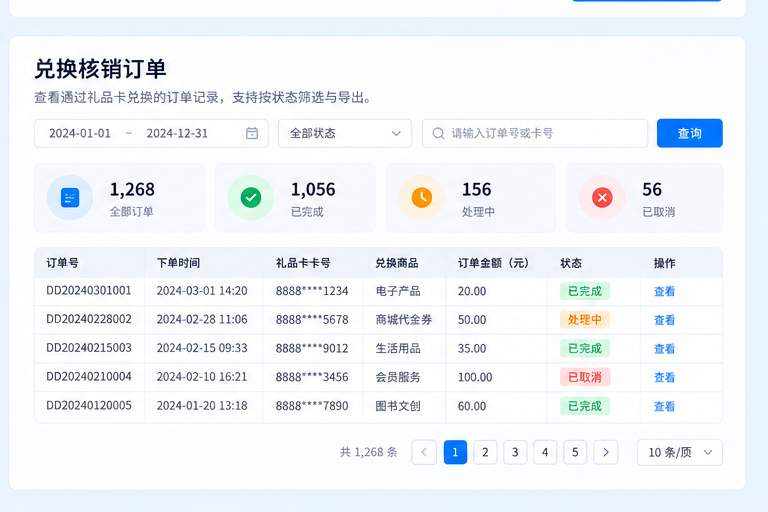Click the green completed checkmark icon
The width and height of the screenshot is (768, 512).
point(251,197)
